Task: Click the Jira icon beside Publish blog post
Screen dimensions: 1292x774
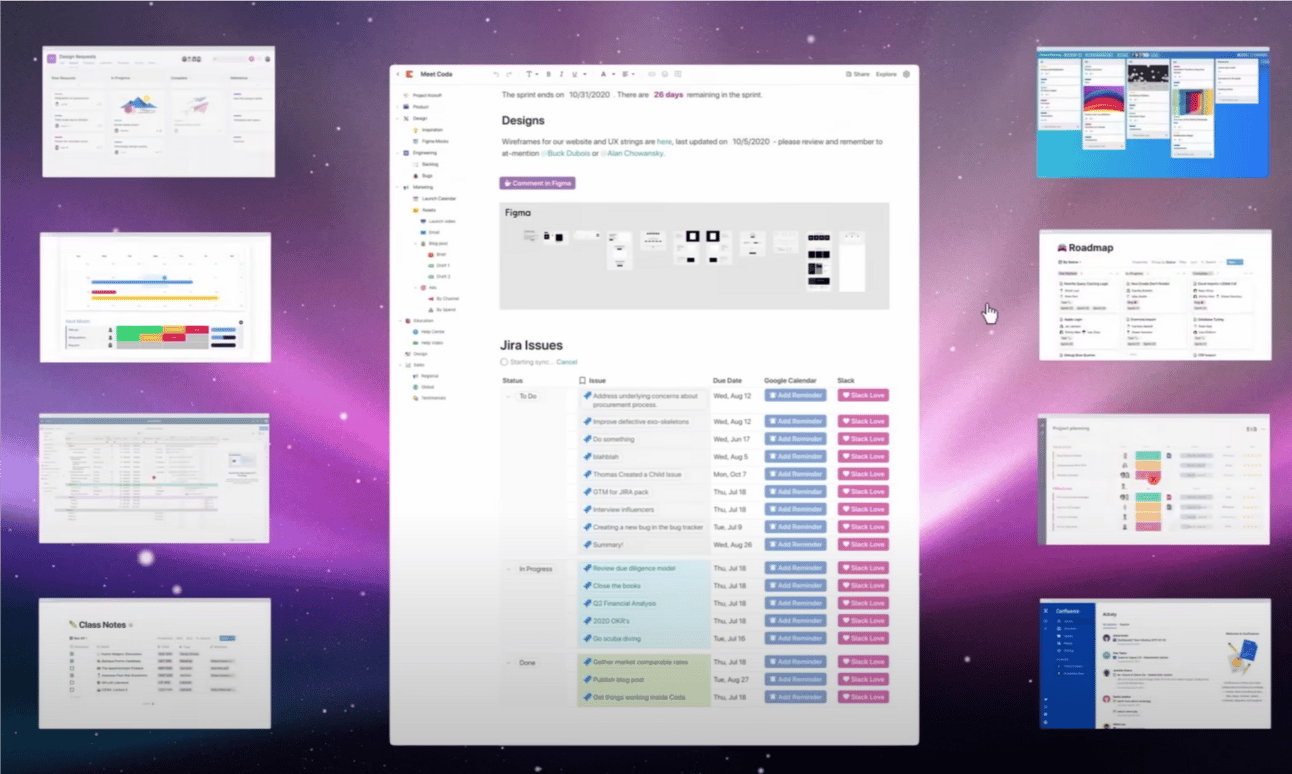Action: (x=588, y=680)
